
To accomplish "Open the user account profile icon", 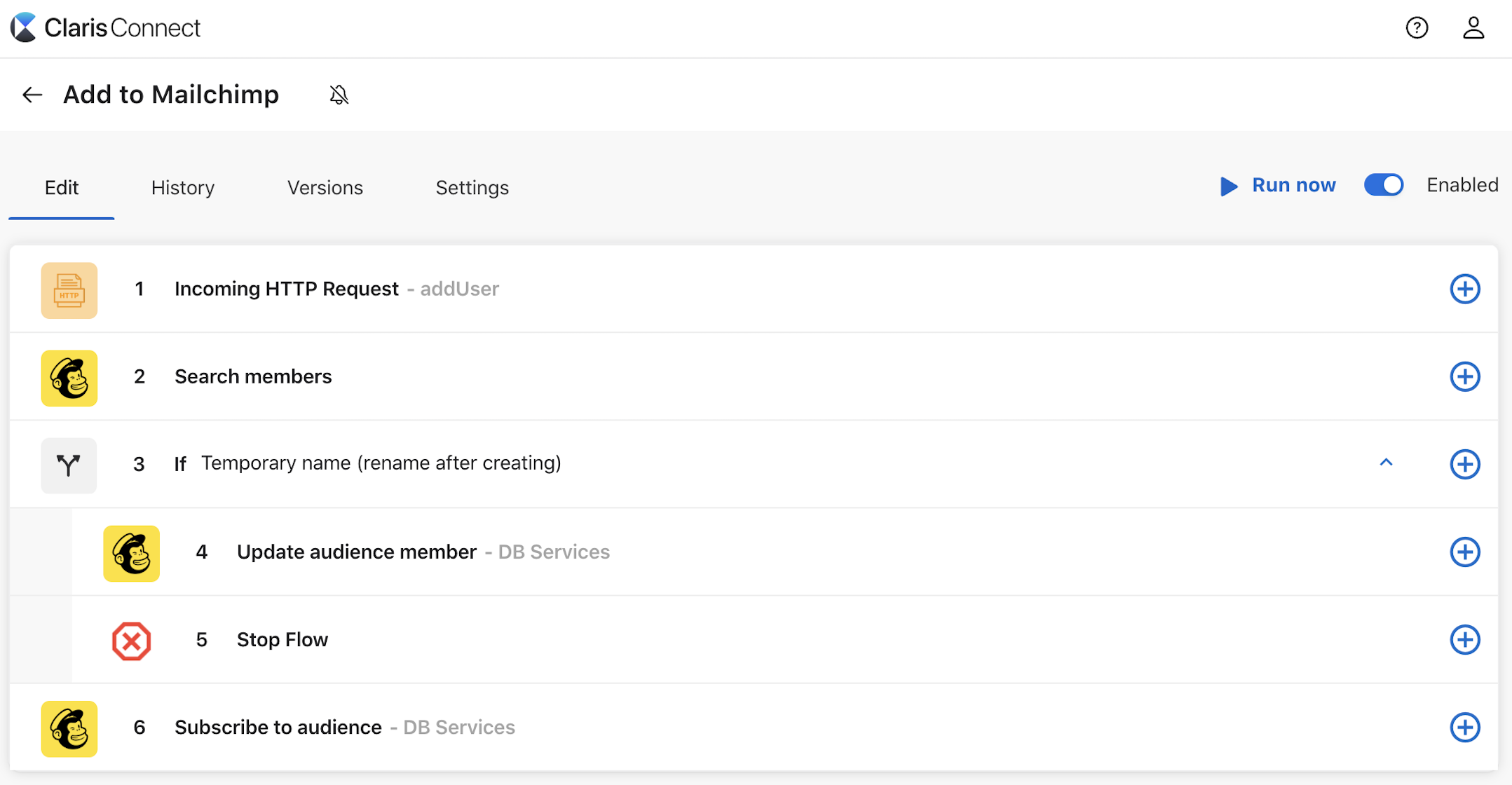I will pyautogui.click(x=1473, y=28).
